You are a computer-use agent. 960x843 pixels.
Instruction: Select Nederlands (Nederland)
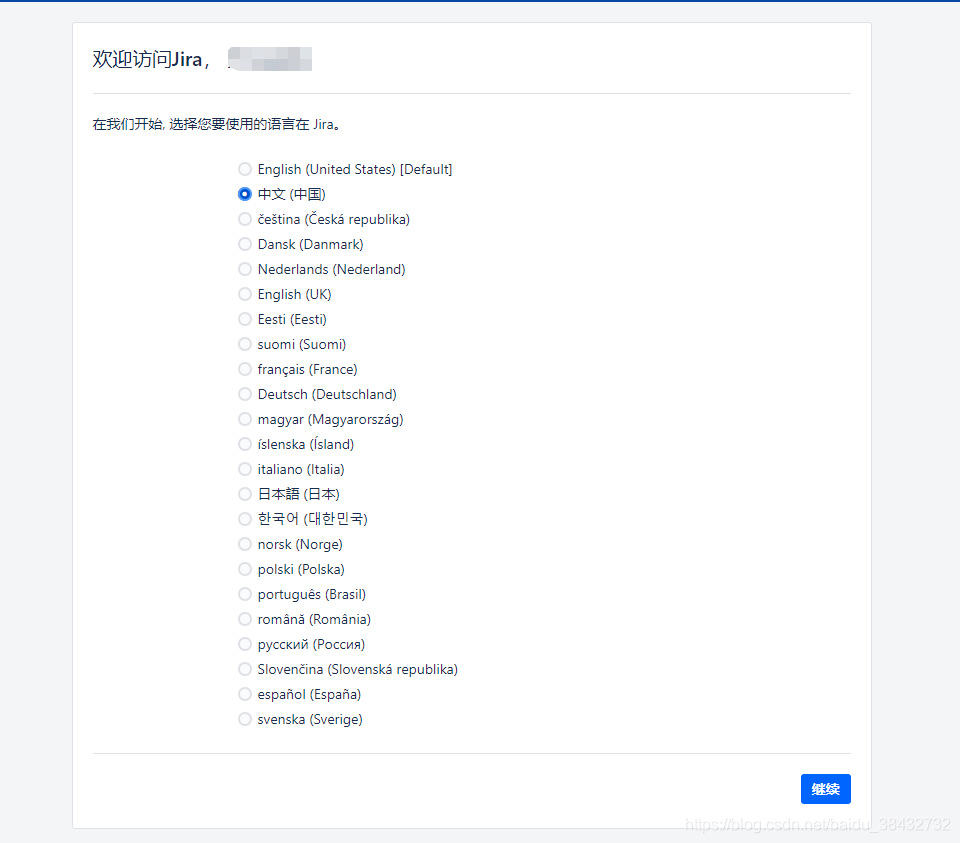click(x=245, y=269)
